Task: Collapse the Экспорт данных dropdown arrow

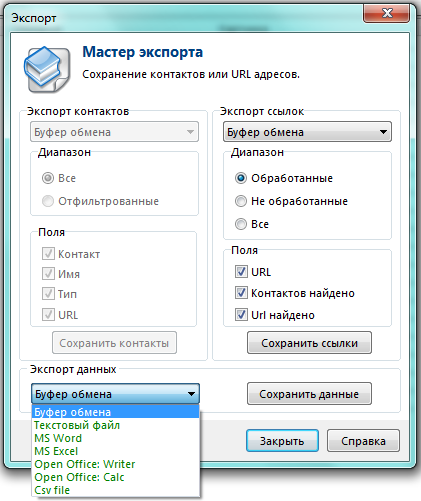Action: pos(191,394)
